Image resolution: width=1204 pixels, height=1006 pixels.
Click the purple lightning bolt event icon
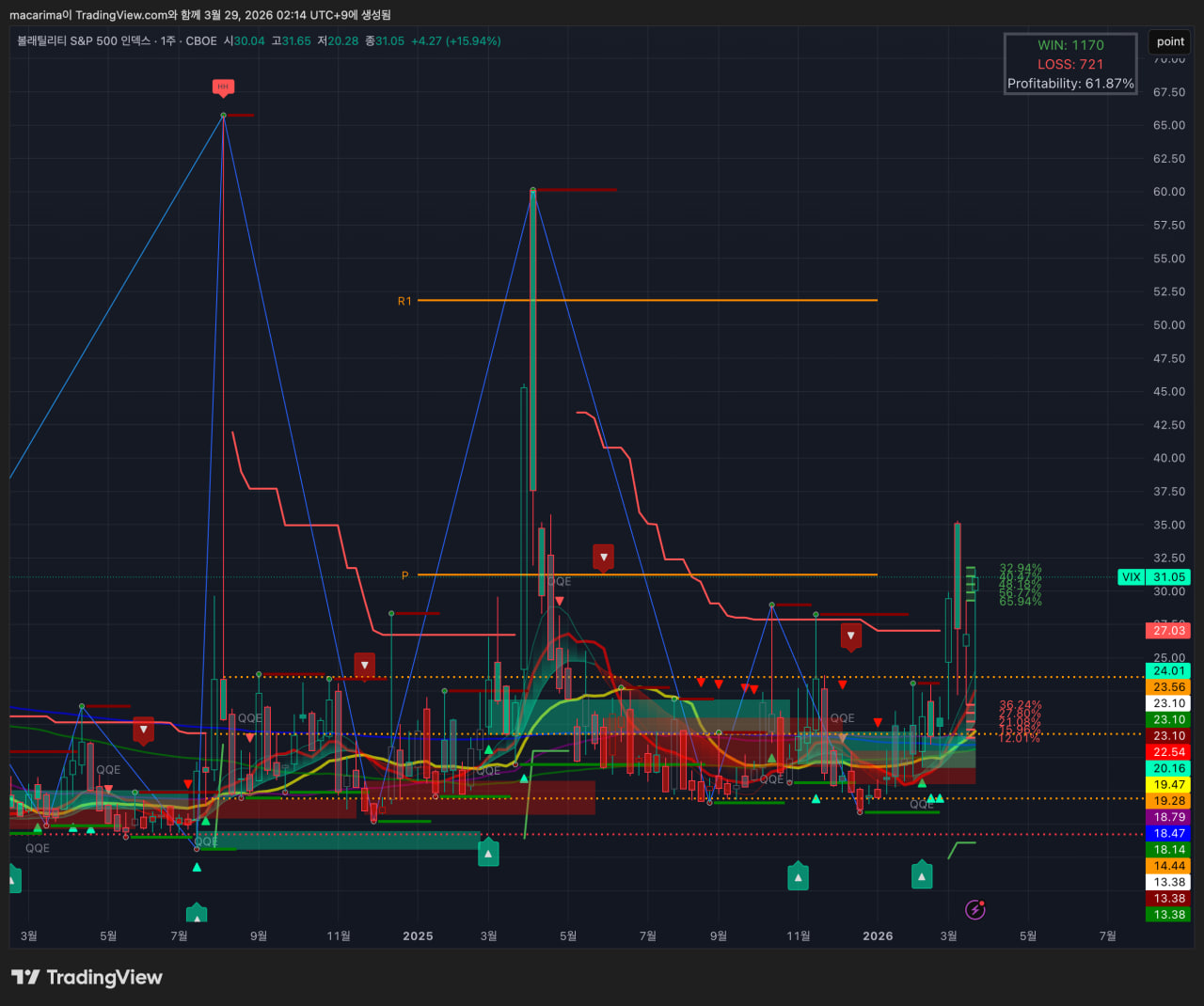click(x=975, y=909)
